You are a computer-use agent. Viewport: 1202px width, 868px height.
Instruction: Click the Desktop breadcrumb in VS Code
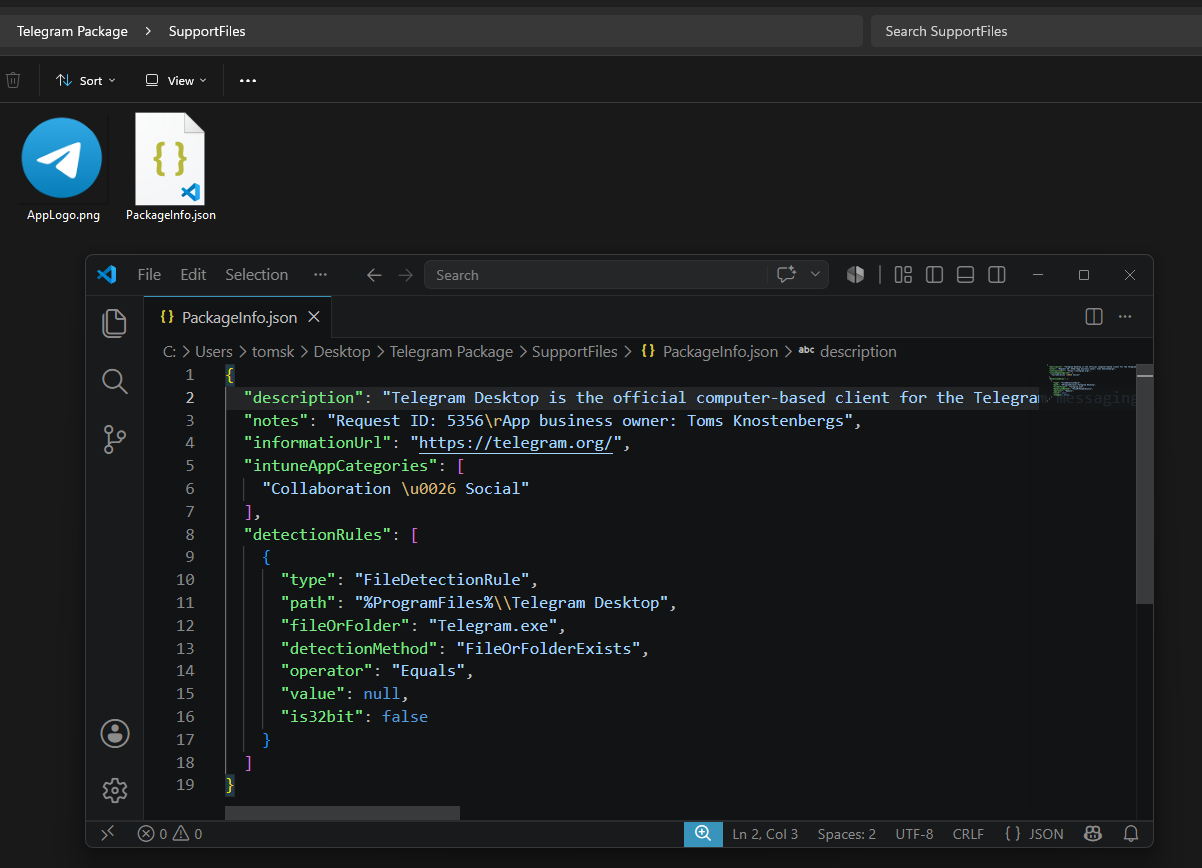click(342, 352)
